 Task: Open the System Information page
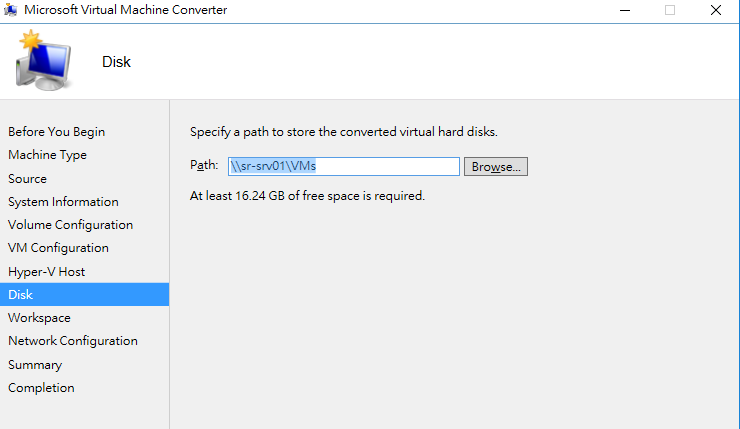point(63,202)
